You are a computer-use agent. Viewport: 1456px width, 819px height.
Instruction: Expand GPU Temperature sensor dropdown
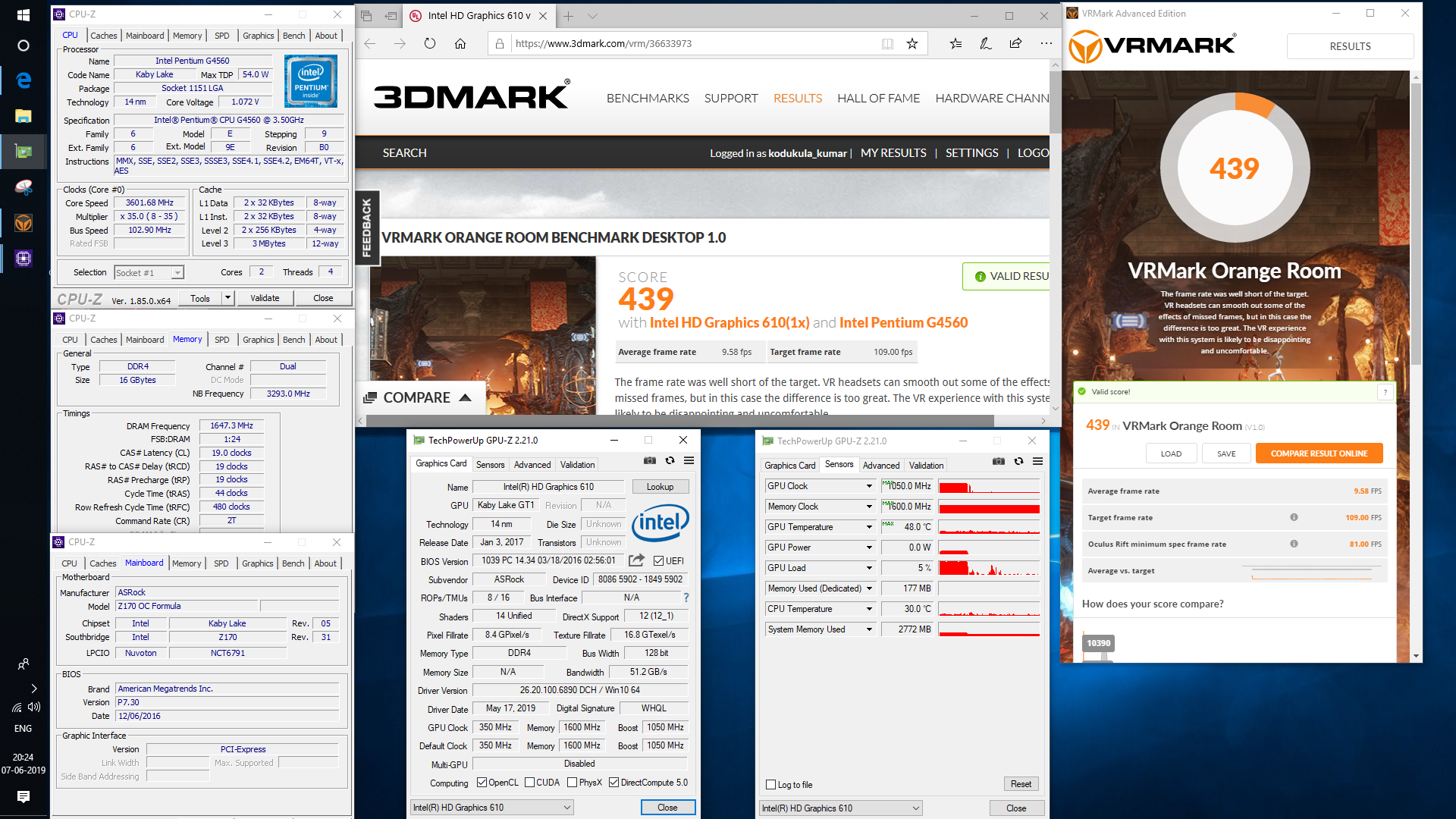click(x=869, y=527)
